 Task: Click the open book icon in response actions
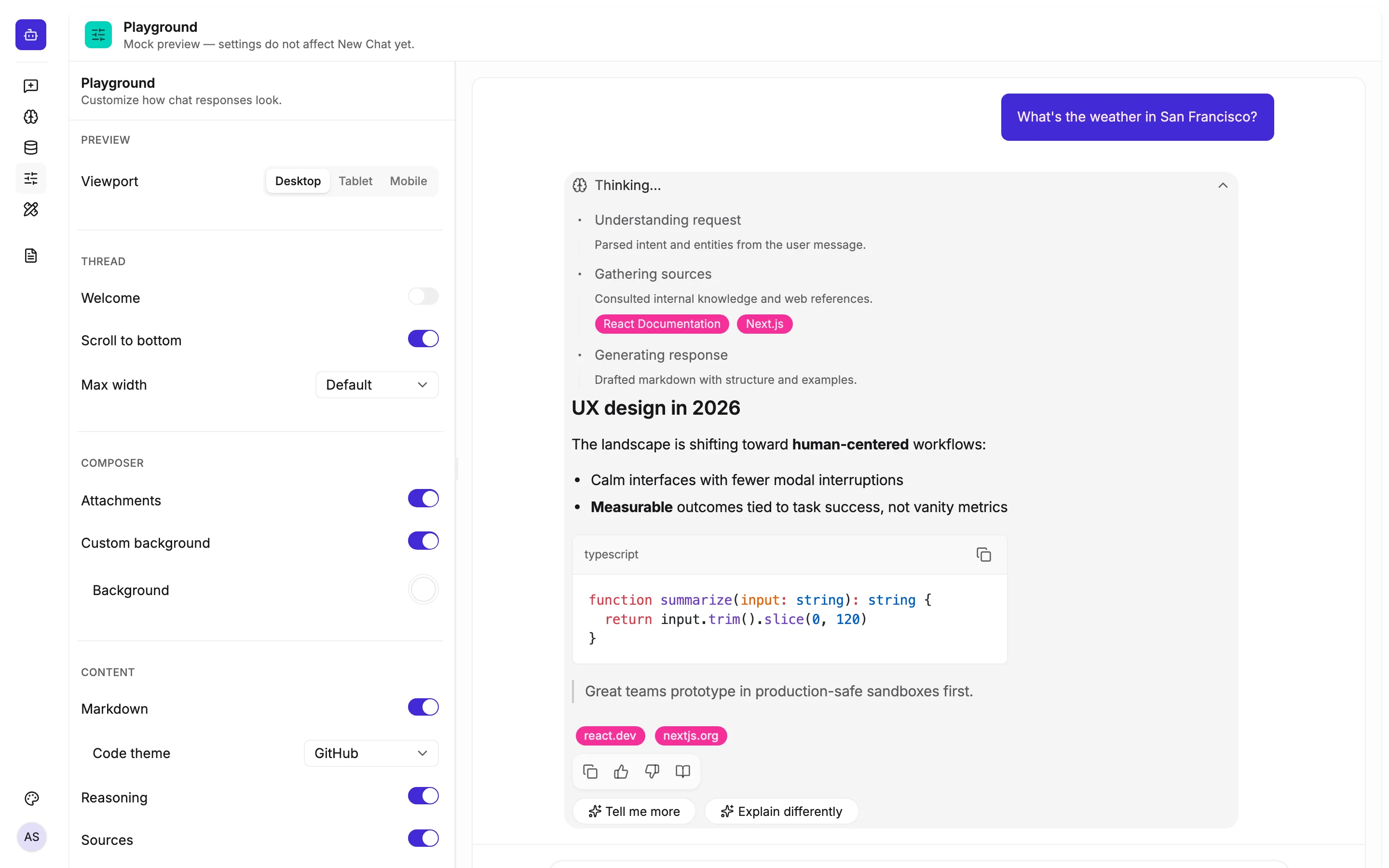682,771
